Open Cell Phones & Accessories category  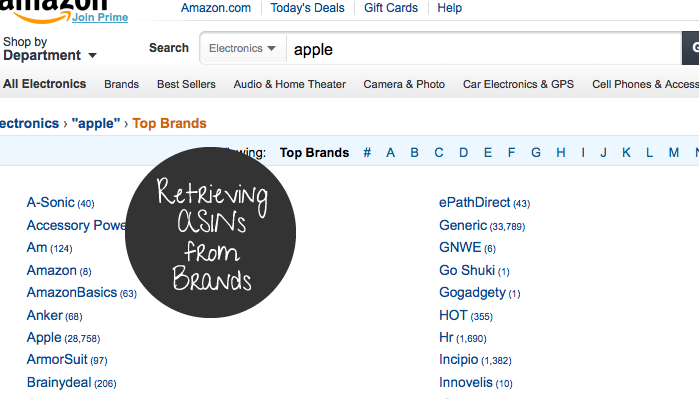coord(645,84)
